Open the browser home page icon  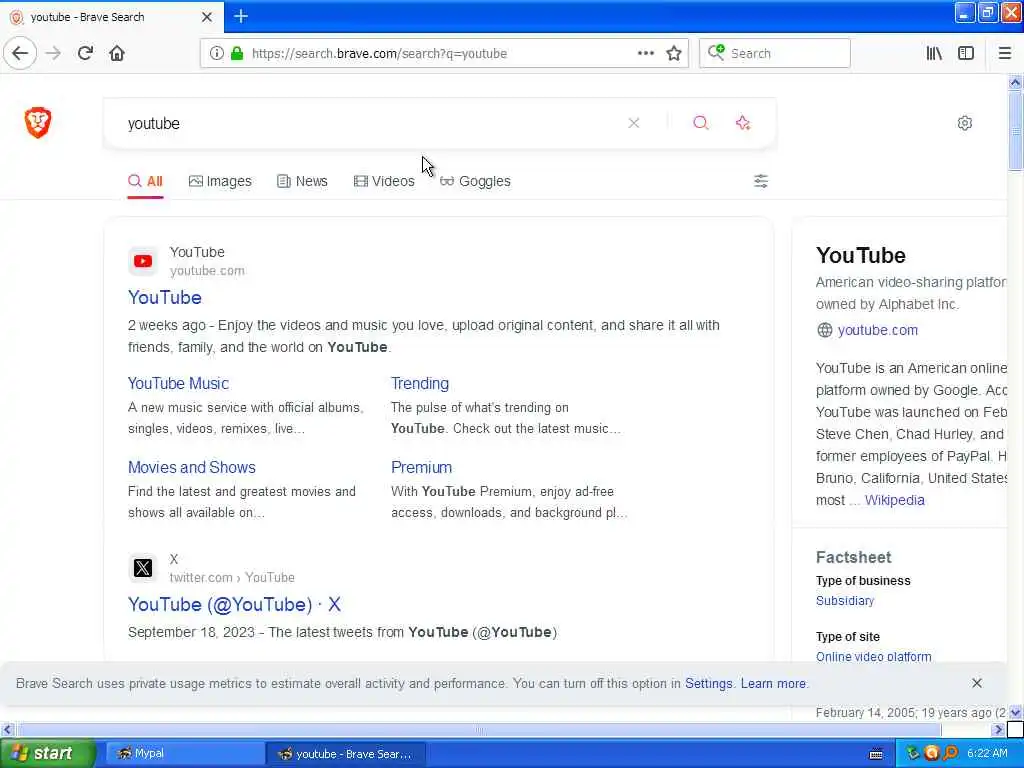coord(117,53)
